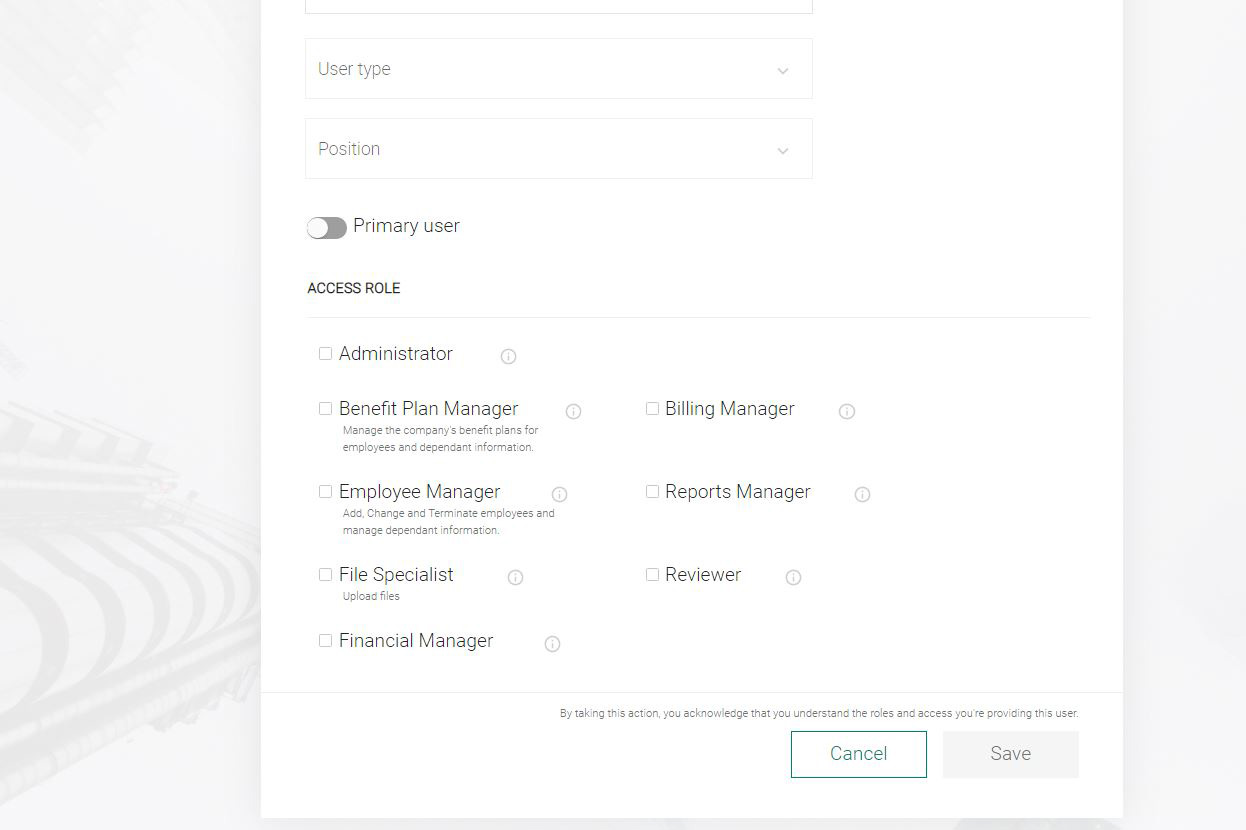Expand the User type dropdown
The image size is (1246, 830).
558,69
